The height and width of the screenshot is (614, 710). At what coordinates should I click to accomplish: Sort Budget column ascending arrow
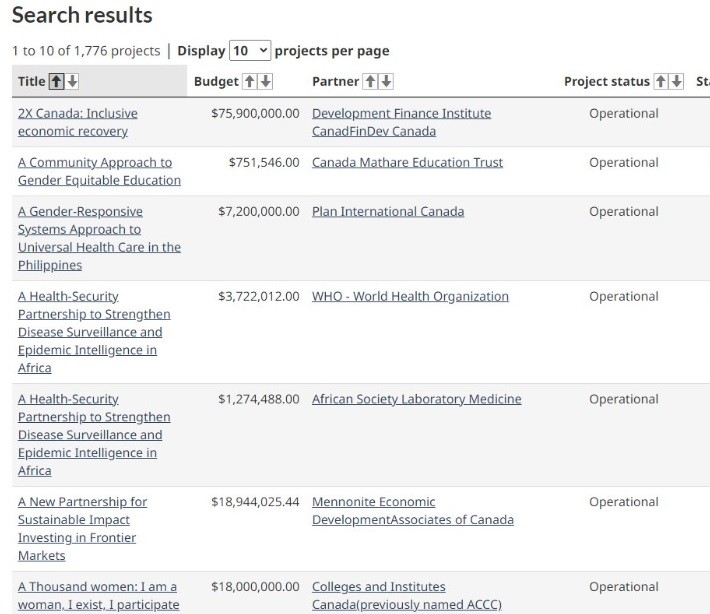click(x=250, y=82)
